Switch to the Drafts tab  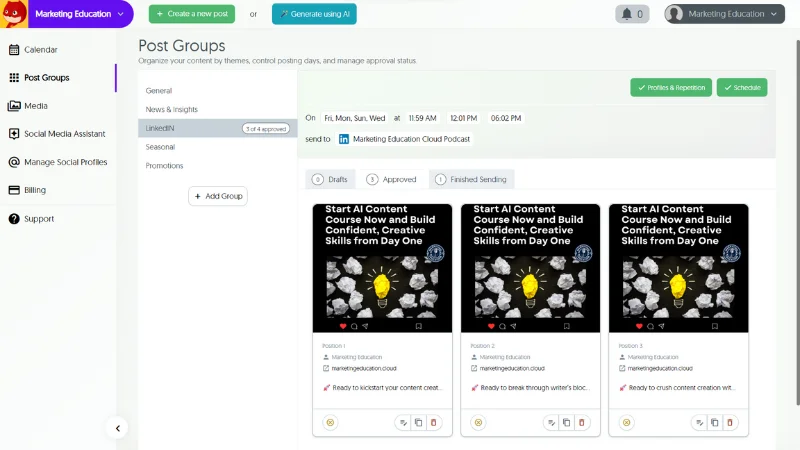click(x=331, y=179)
